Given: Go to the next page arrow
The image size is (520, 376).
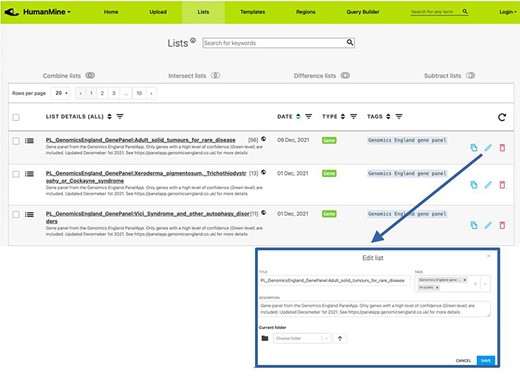Looking at the screenshot, I should (151, 93).
